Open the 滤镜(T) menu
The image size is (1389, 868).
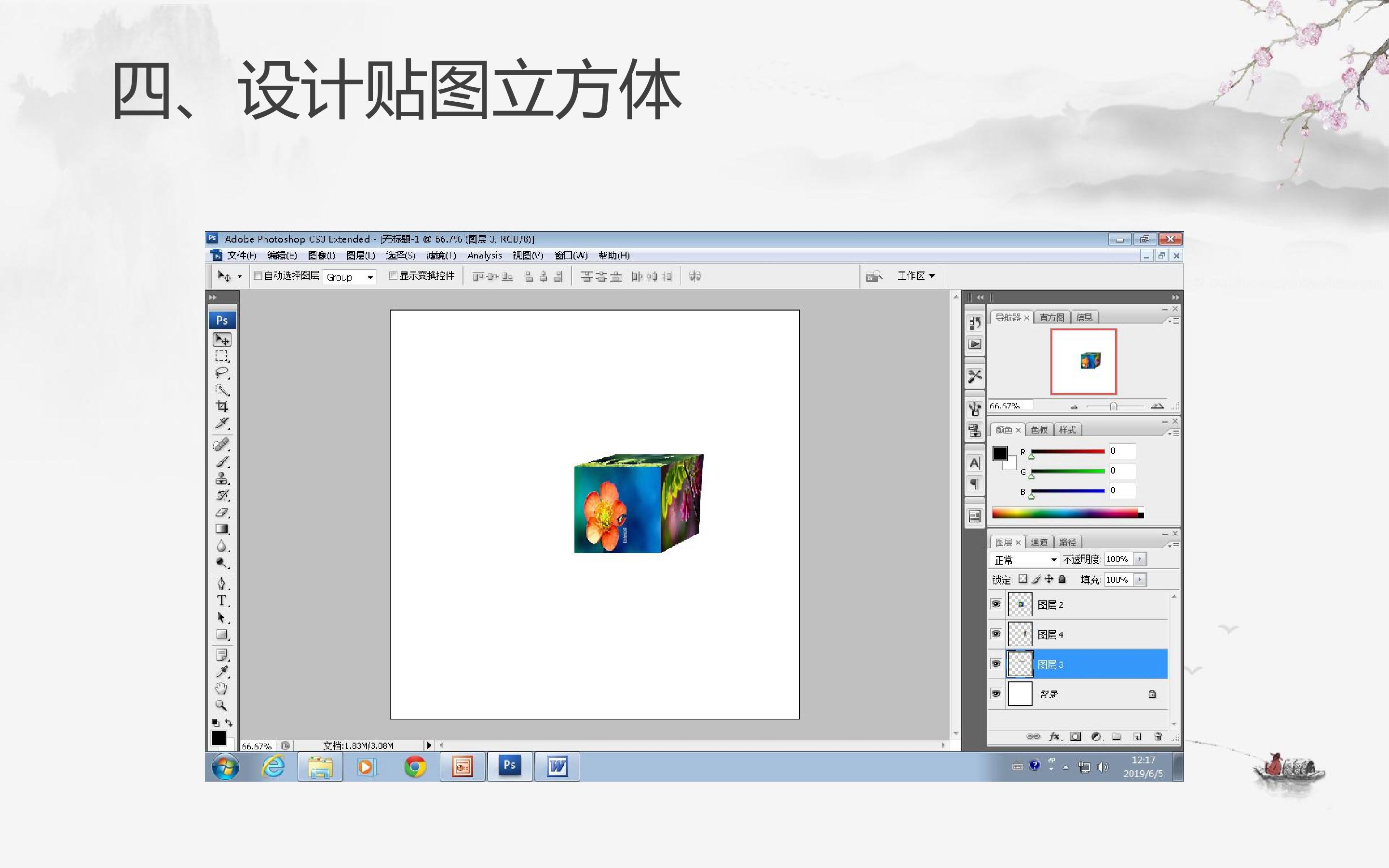click(x=441, y=256)
